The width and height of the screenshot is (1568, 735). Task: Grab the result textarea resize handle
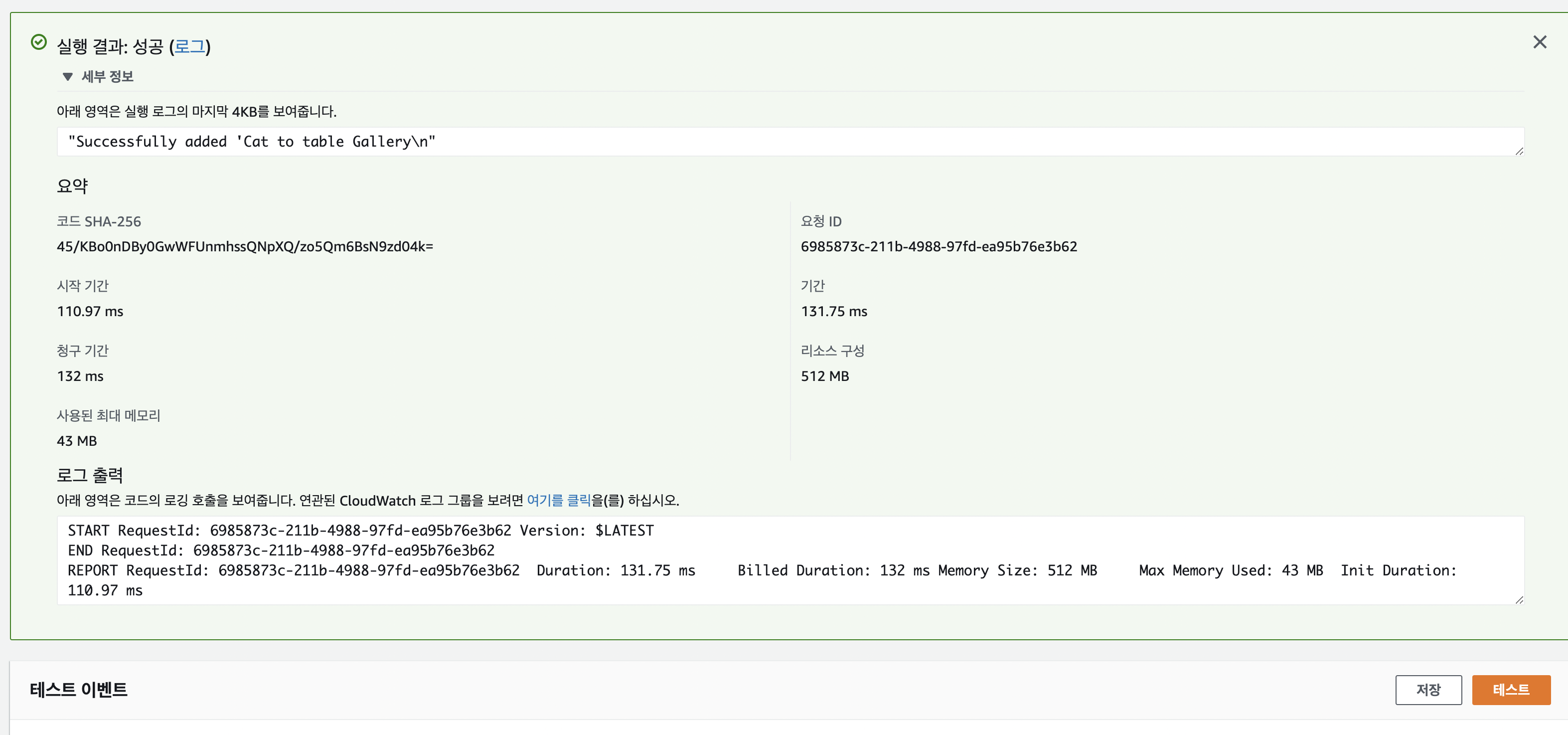pos(1519,151)
